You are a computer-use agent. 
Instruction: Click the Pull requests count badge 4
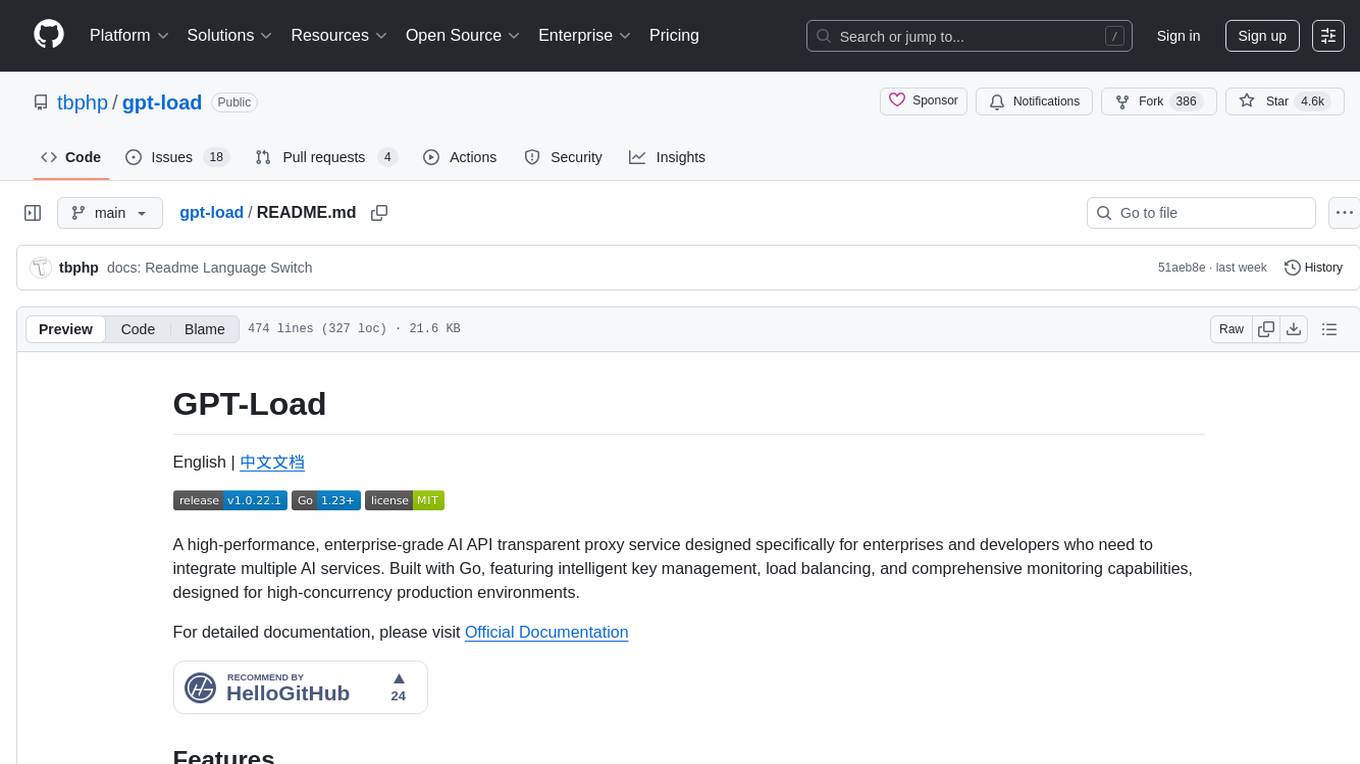point(387,157)
